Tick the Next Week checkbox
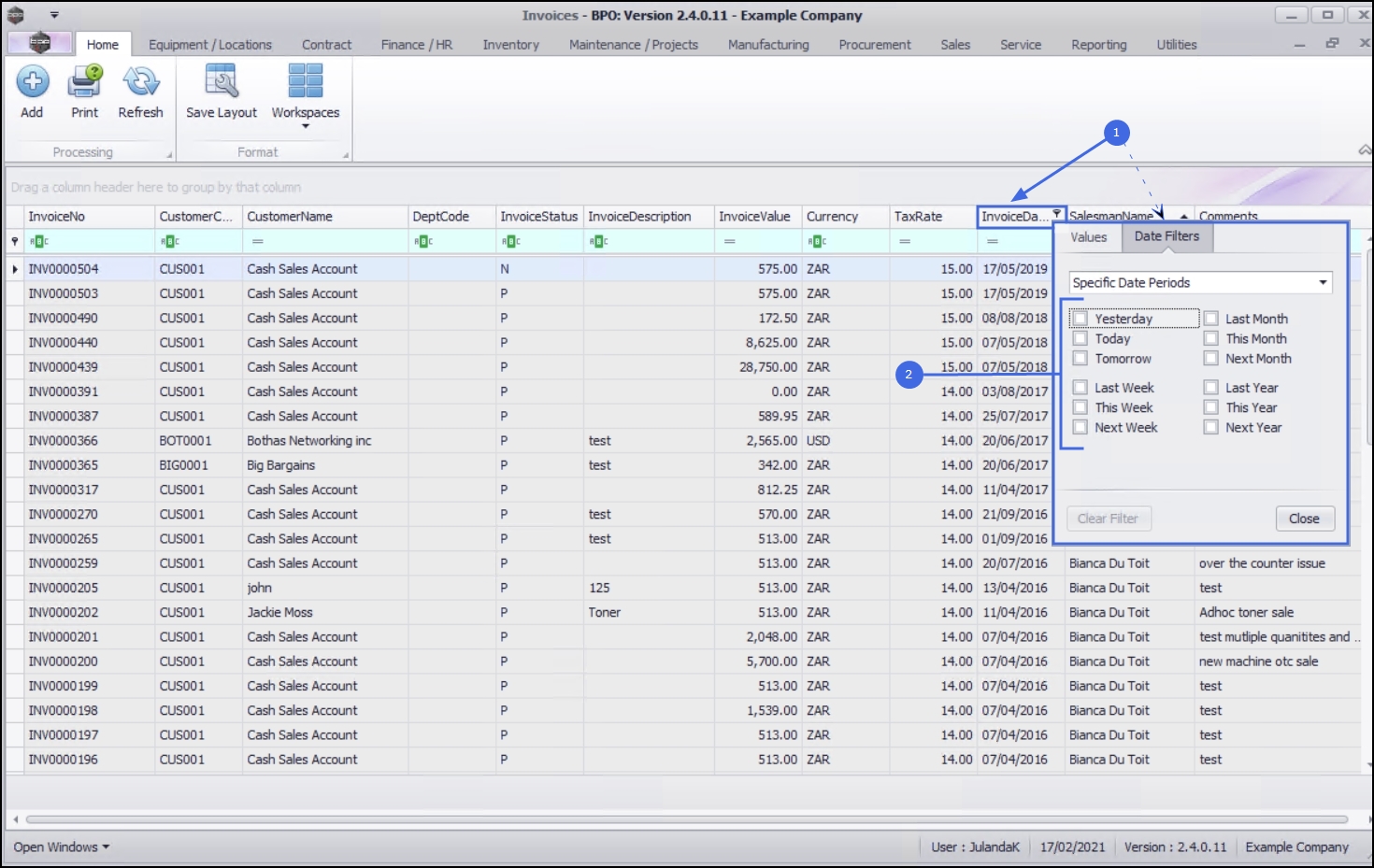This screenshot has width=1374, height=868. click(1081, 427)
